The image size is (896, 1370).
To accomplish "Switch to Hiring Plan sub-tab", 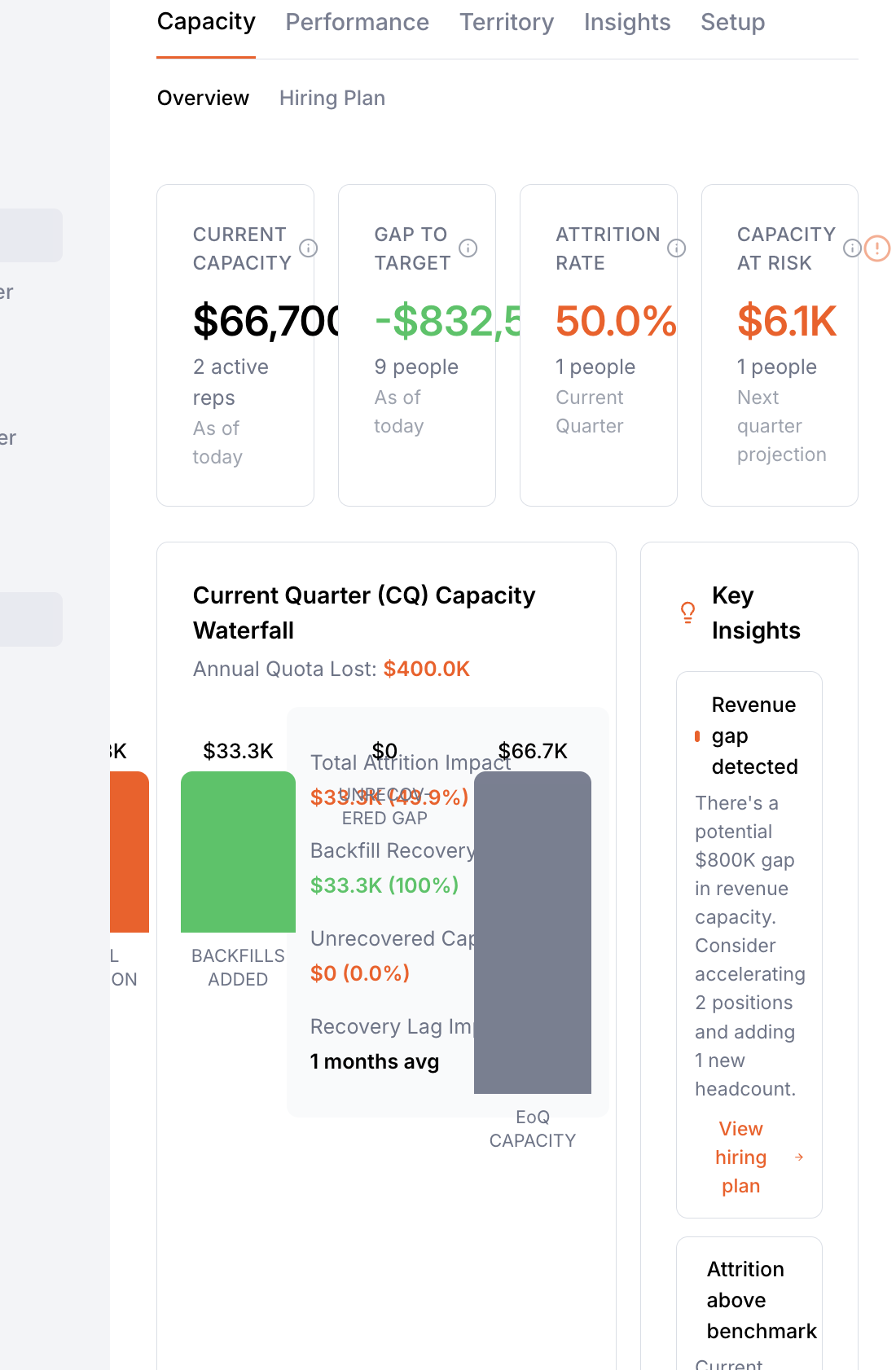I will point(332,98).
